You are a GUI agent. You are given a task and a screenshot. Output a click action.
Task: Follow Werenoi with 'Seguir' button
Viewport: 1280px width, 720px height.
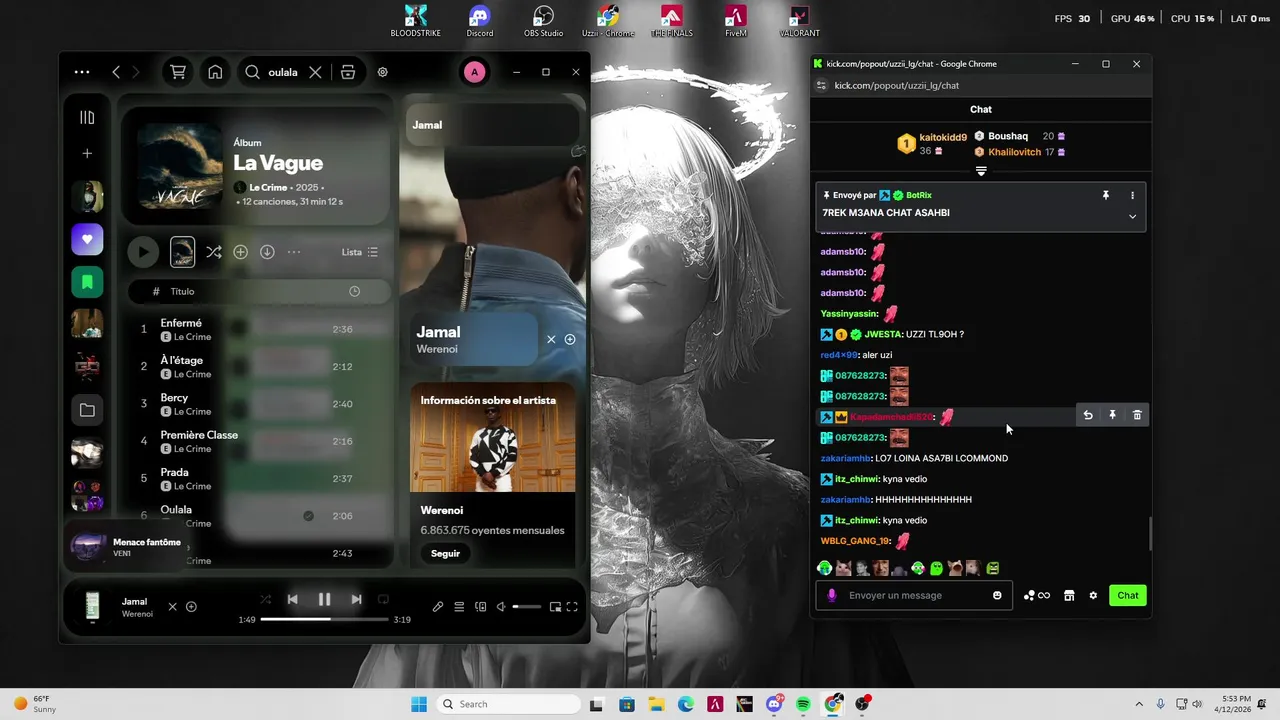(445, 553)
